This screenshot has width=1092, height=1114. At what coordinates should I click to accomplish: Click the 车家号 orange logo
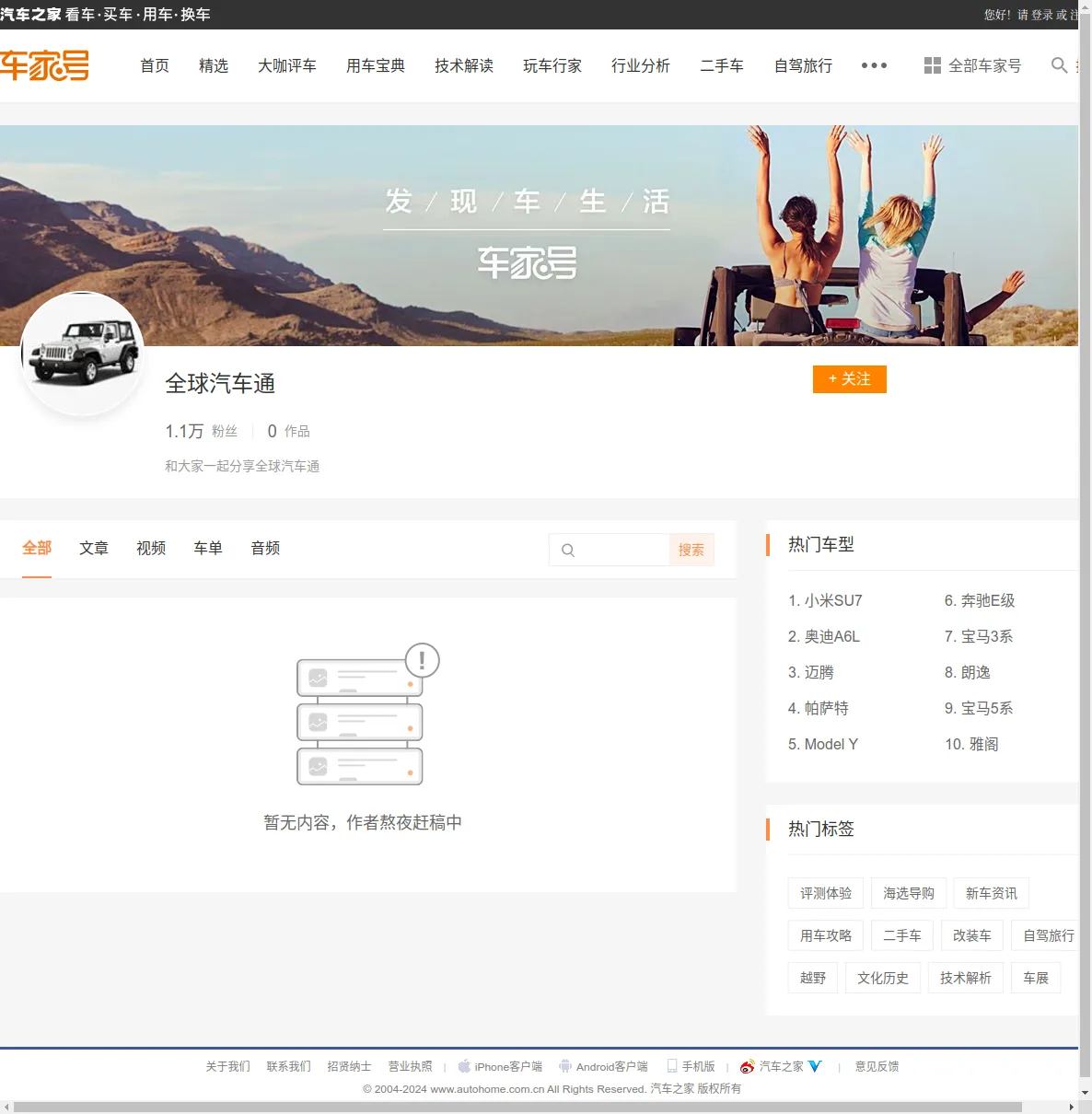[44, 65]
